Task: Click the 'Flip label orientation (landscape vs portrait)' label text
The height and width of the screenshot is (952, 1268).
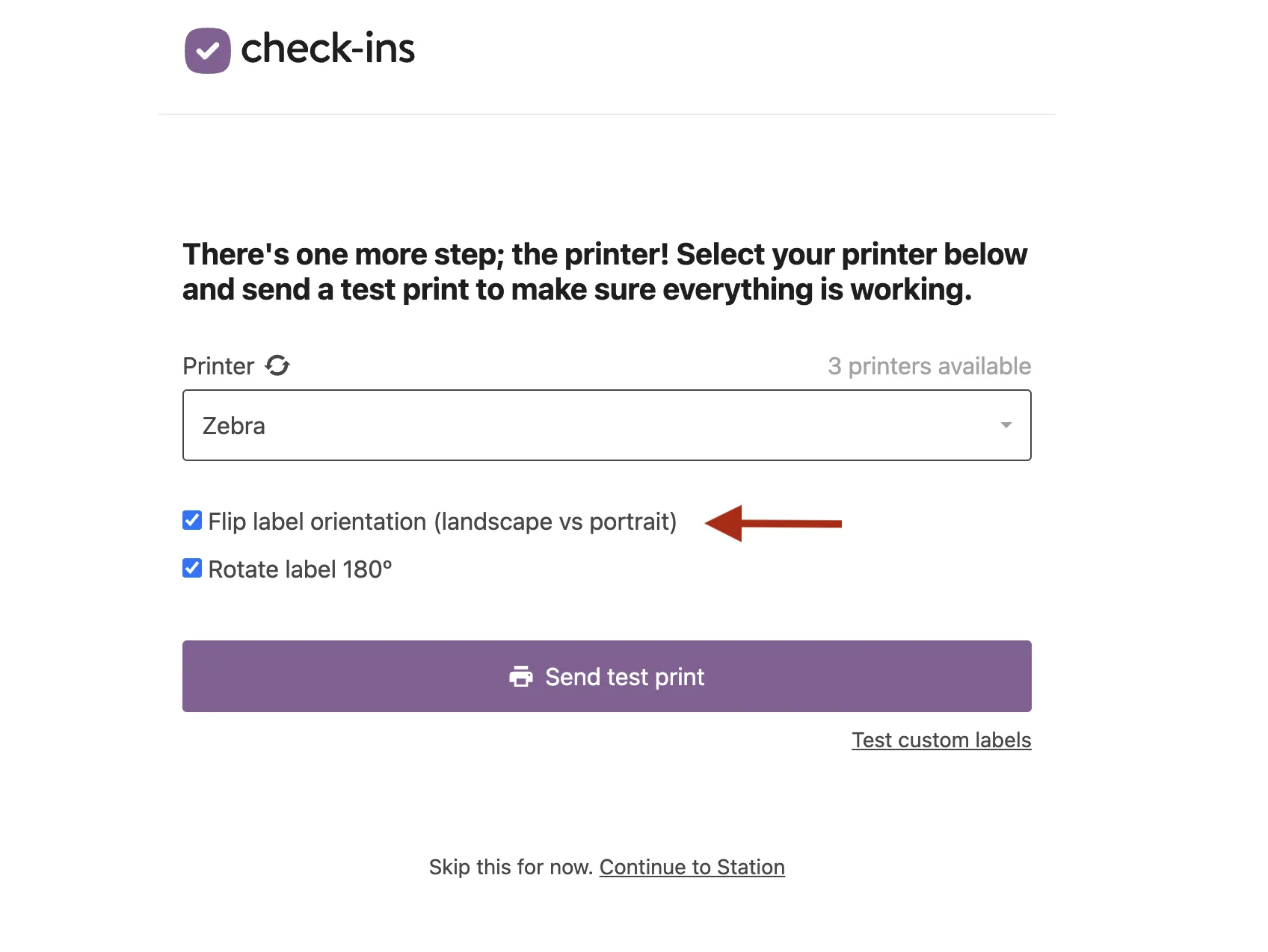Action: (442, 522)
